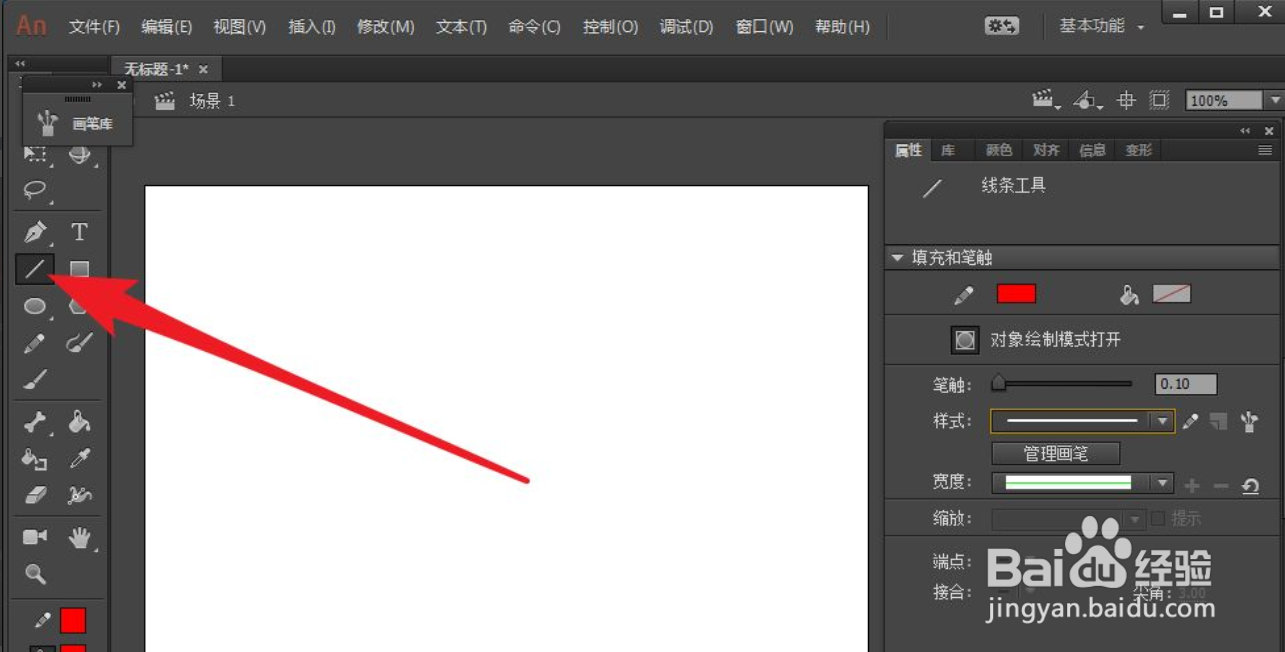Open the stroke style (样式) dropdown

point(1161,422)
